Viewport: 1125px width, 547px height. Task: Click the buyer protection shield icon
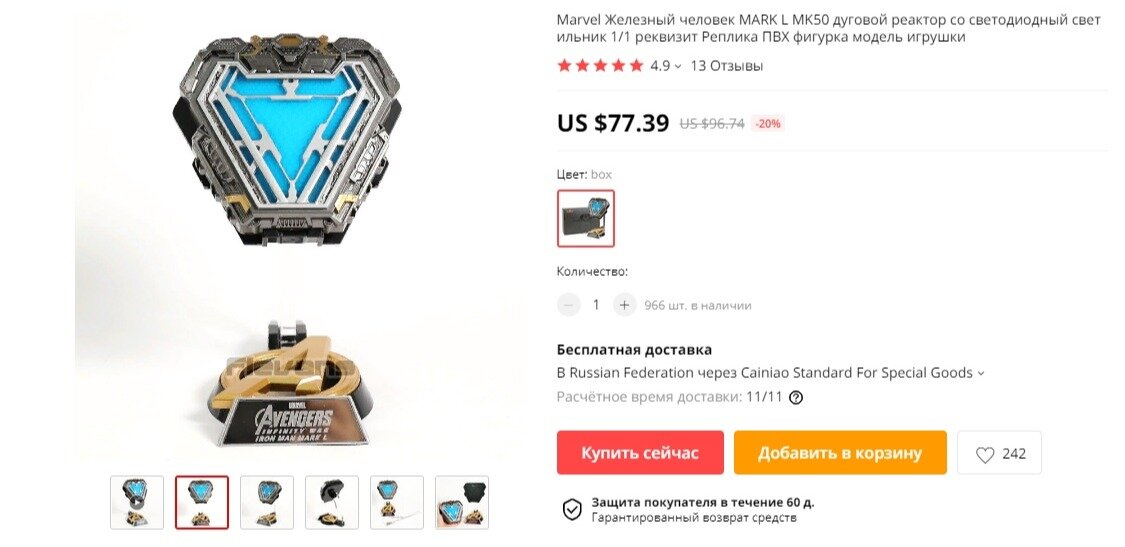(572, 510)
